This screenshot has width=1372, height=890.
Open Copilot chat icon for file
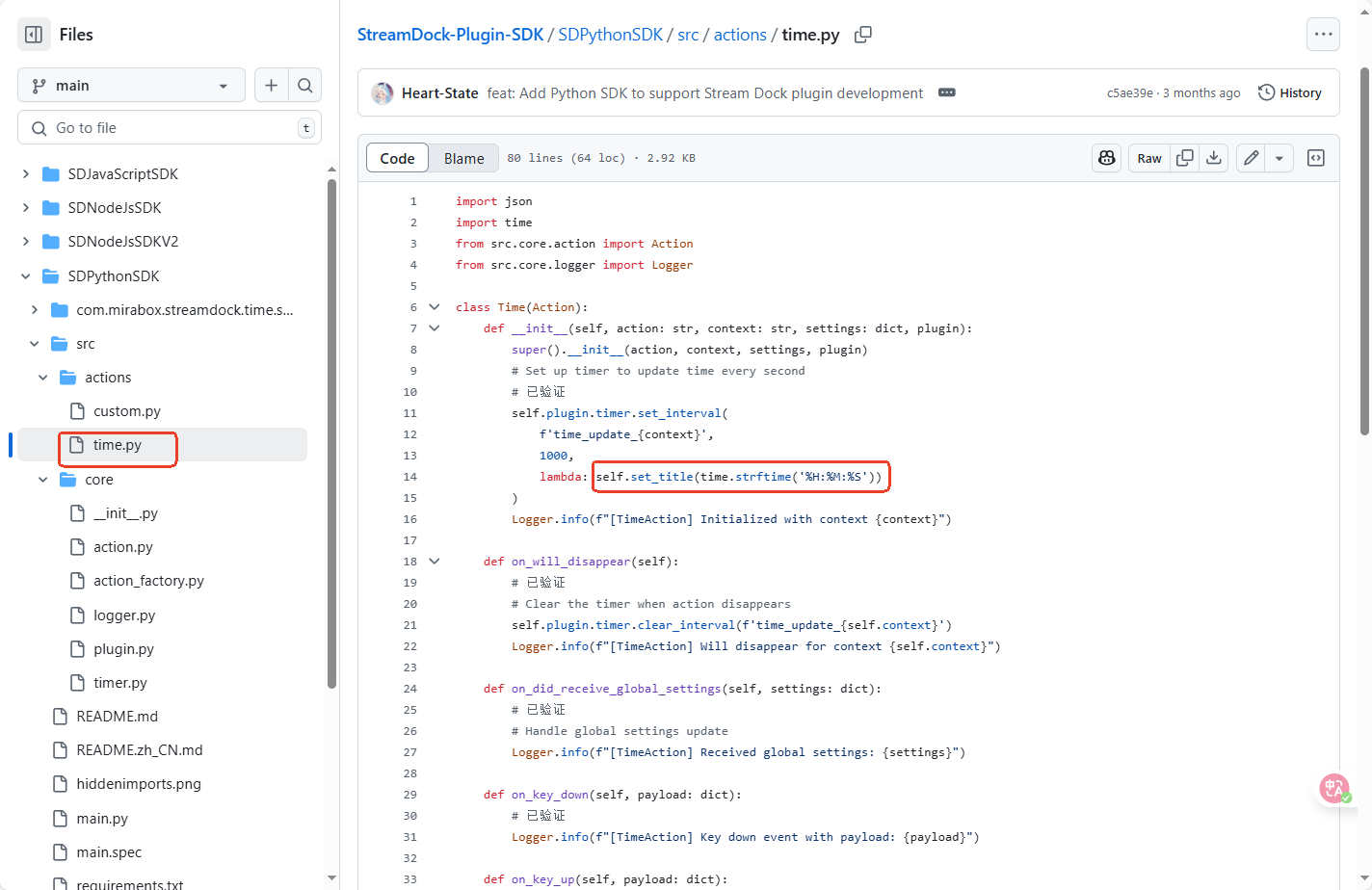tap(1107, 158)
